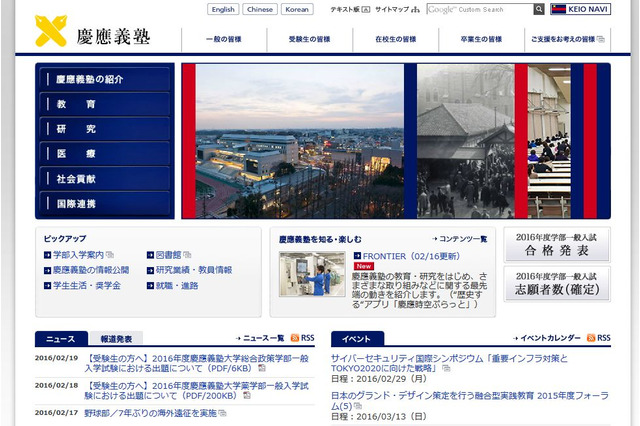Click the arrow icon beside 慶應義塾の情報公開
Viewport: 640px width, 426px height.
47,270
